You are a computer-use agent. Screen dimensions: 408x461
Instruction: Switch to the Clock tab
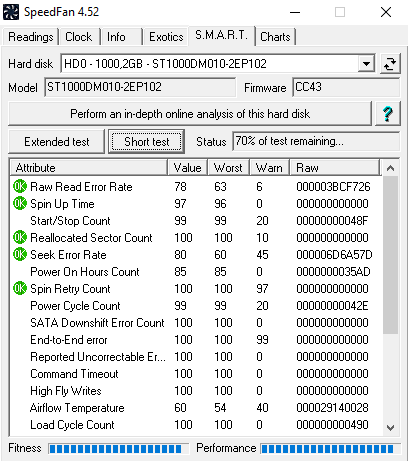79,37
